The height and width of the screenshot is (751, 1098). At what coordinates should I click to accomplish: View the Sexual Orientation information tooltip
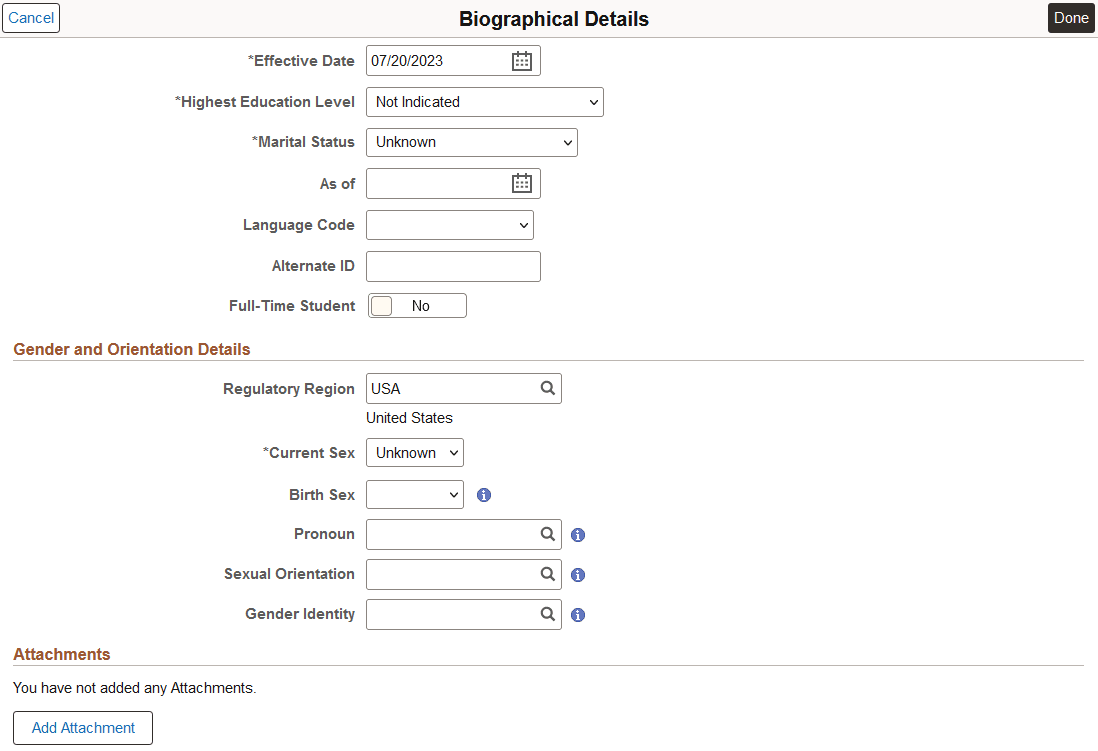pyautogui.click(x=578, y=575)
